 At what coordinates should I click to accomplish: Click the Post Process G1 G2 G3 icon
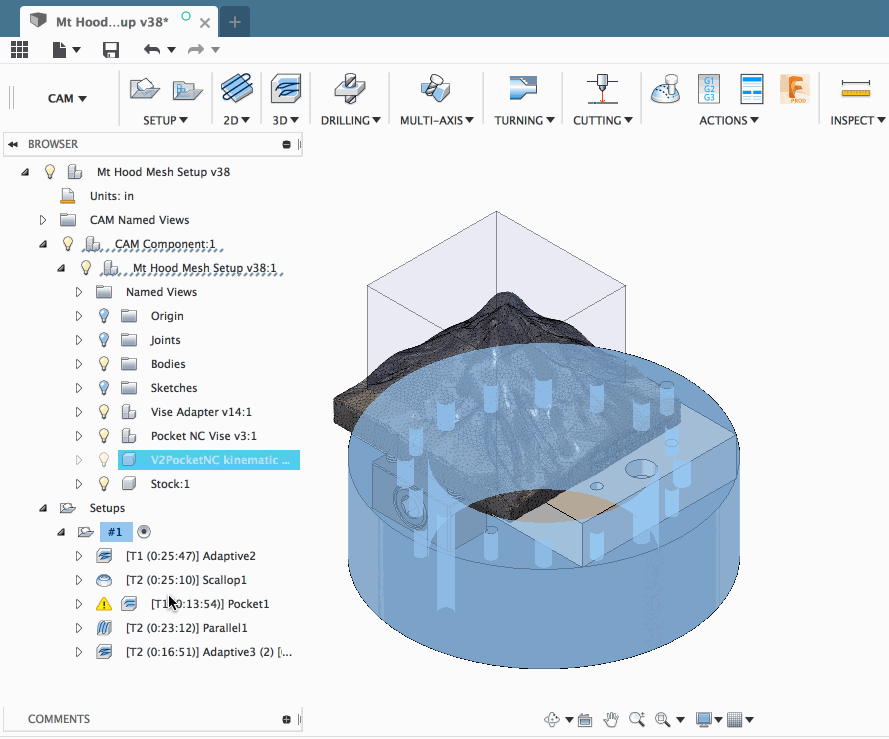pyautogui.click(x=709, y=89)
